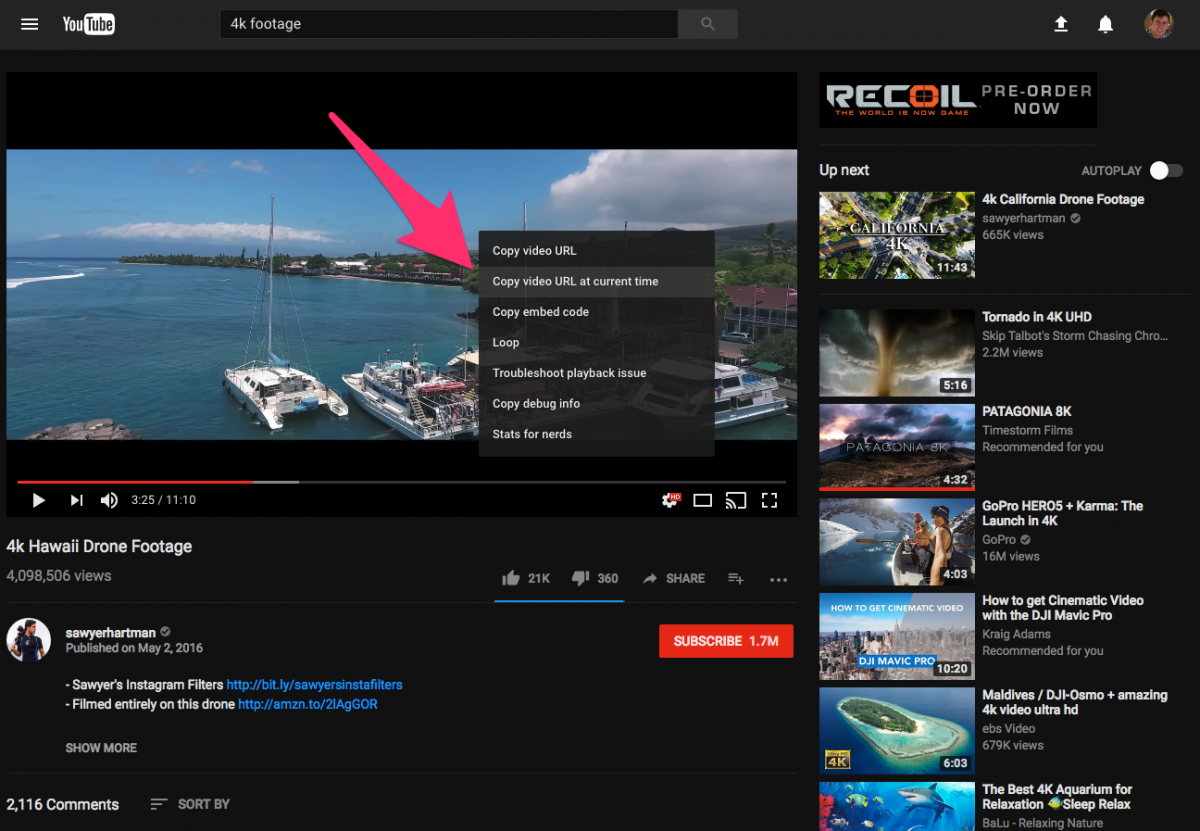This screenshot has width=1200, height=831.
Task: Open the SORT BY comments dropdown
Action: (189, 804)
